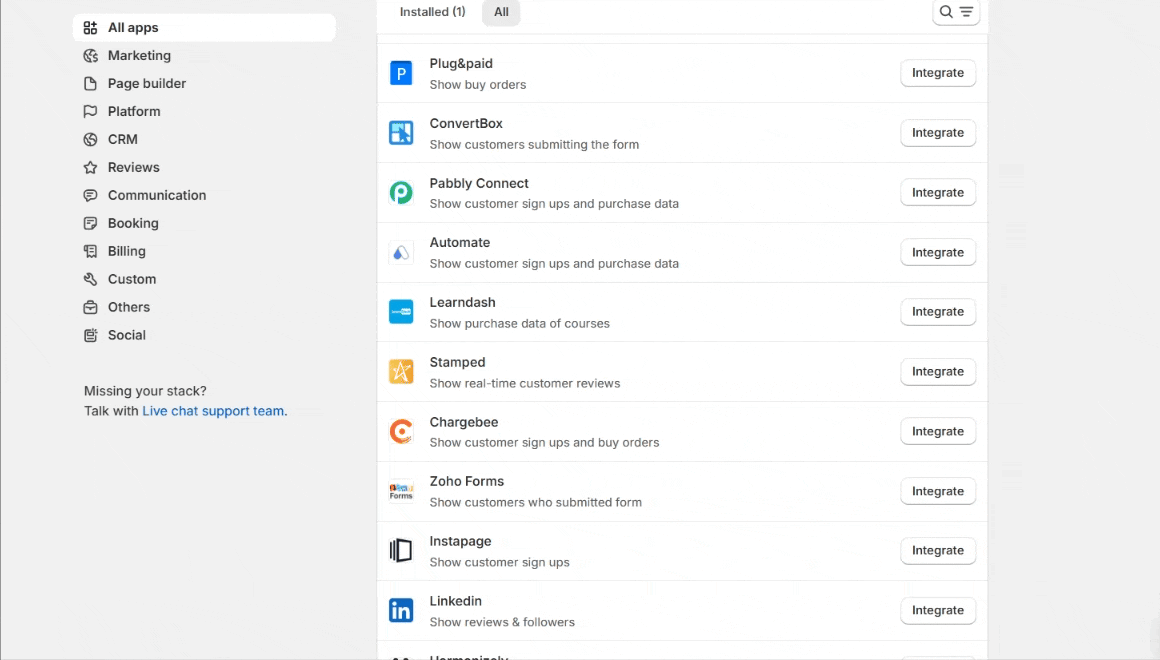Image resolution: width=1160 pixels, height=660 pixels.
Task: Click 'Show customers submitting the form' text
Action: 534,144
